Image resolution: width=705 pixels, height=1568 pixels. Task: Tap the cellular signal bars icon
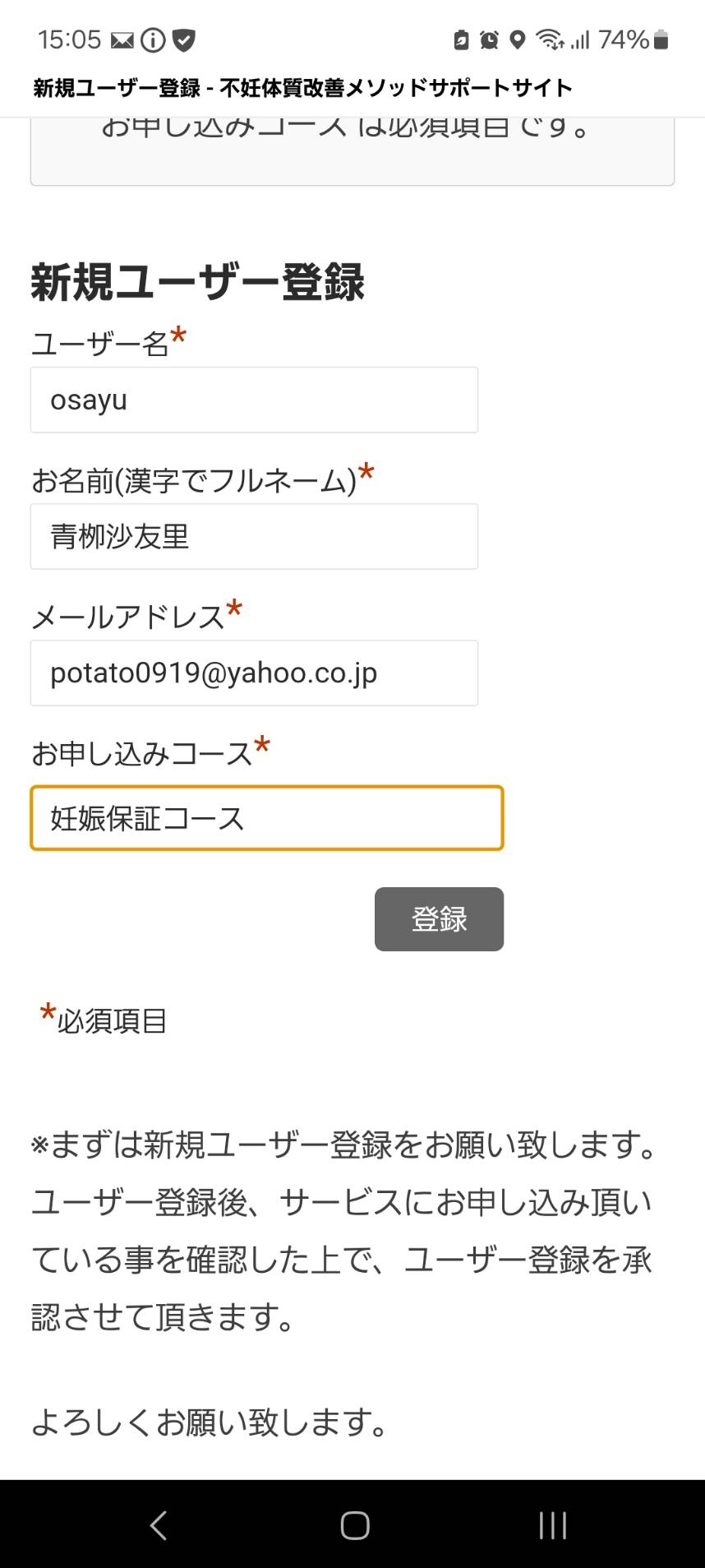click(x=580, y=39)
